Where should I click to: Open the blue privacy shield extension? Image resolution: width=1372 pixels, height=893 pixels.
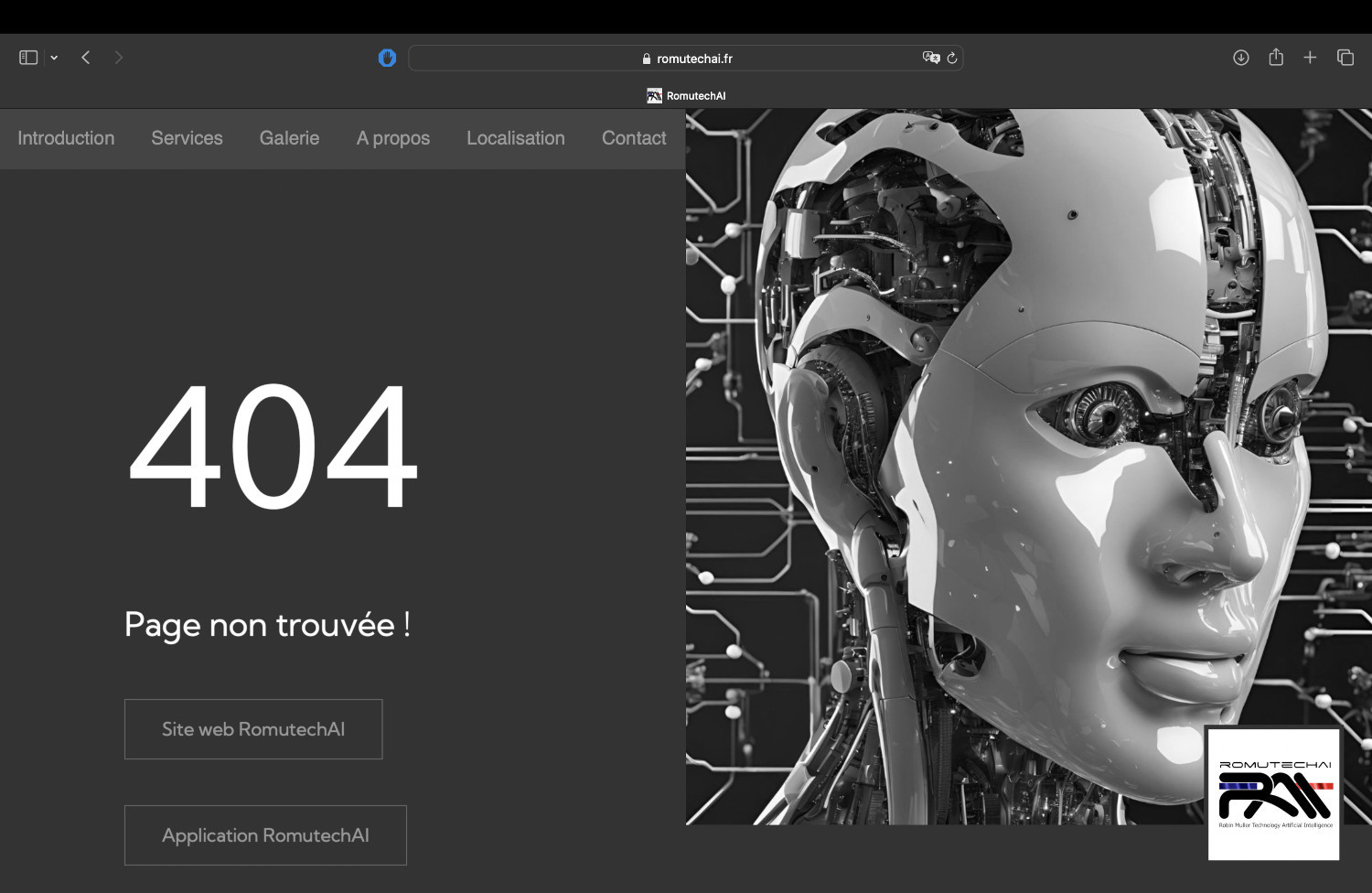pyautogui.click(x=387, y=58)
